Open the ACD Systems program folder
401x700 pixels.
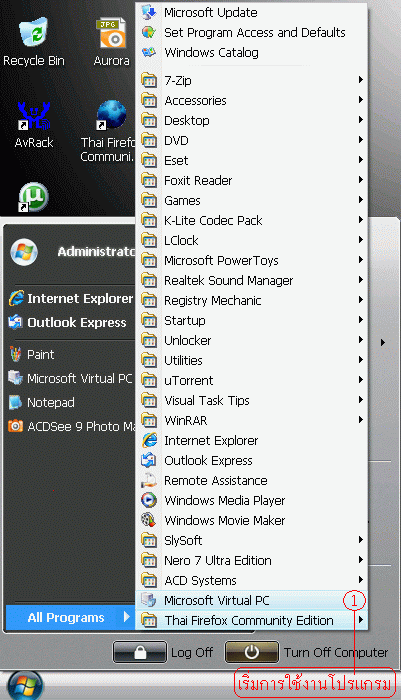click(x=251, y=580)
